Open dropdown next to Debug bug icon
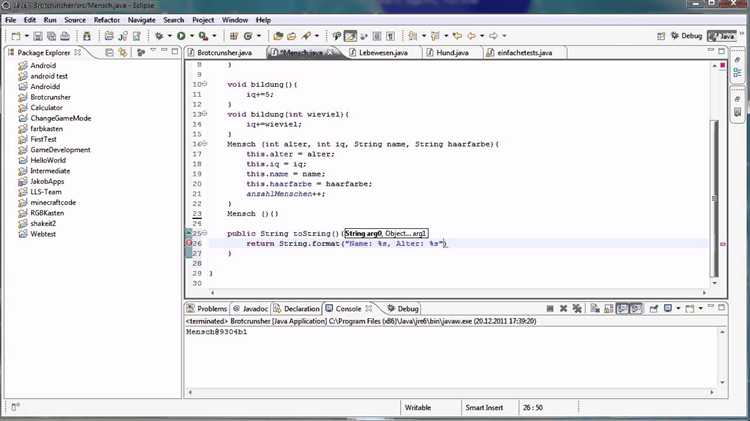 click(x=169, y=36)
